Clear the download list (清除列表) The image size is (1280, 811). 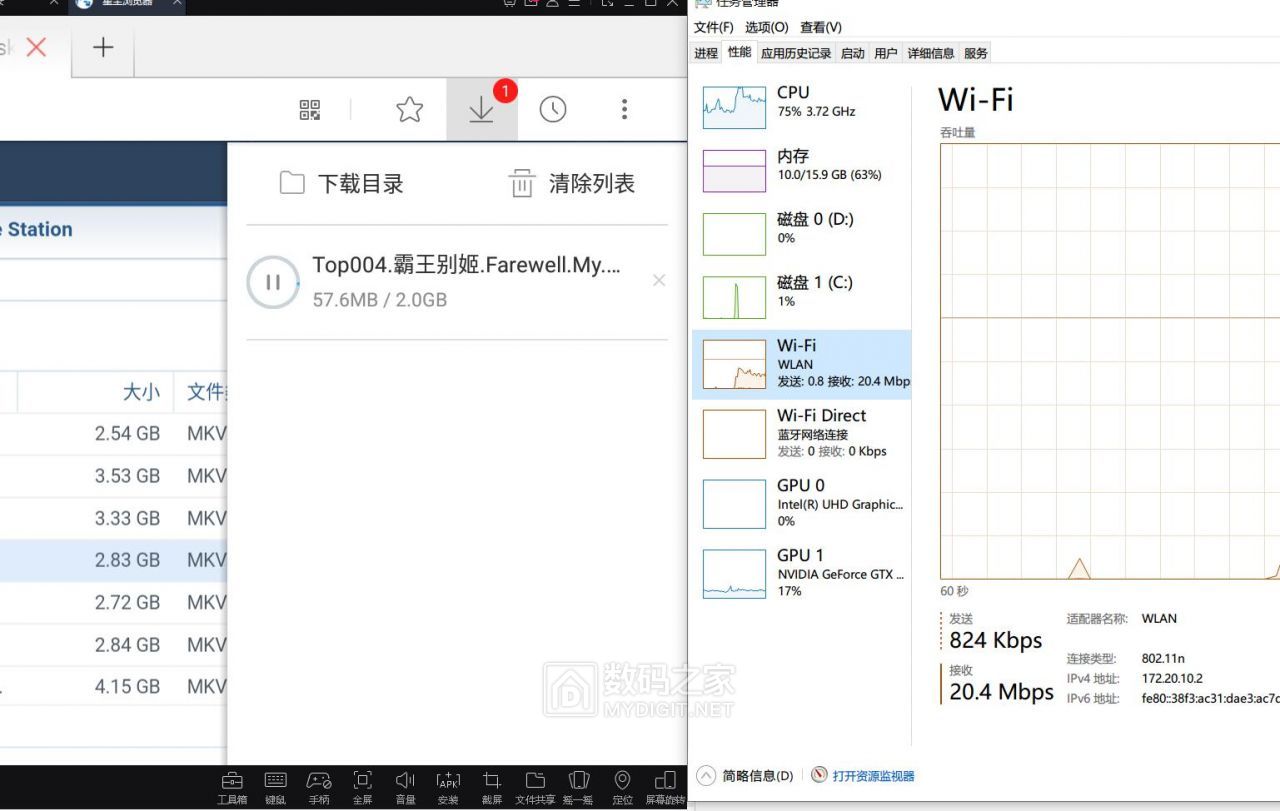tap(572, 183)
